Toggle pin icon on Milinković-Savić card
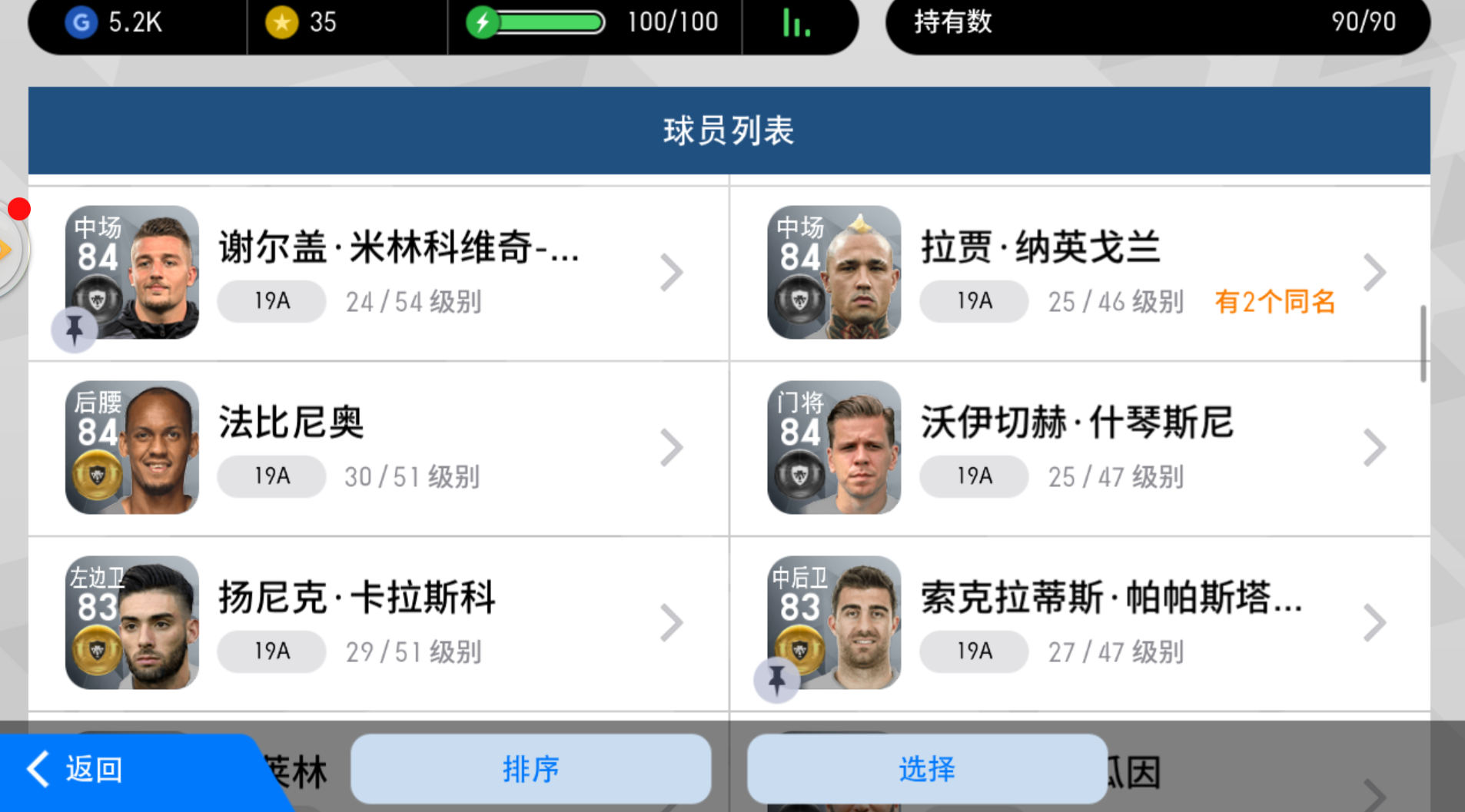Screen dimensions: 1465x812 75,330
